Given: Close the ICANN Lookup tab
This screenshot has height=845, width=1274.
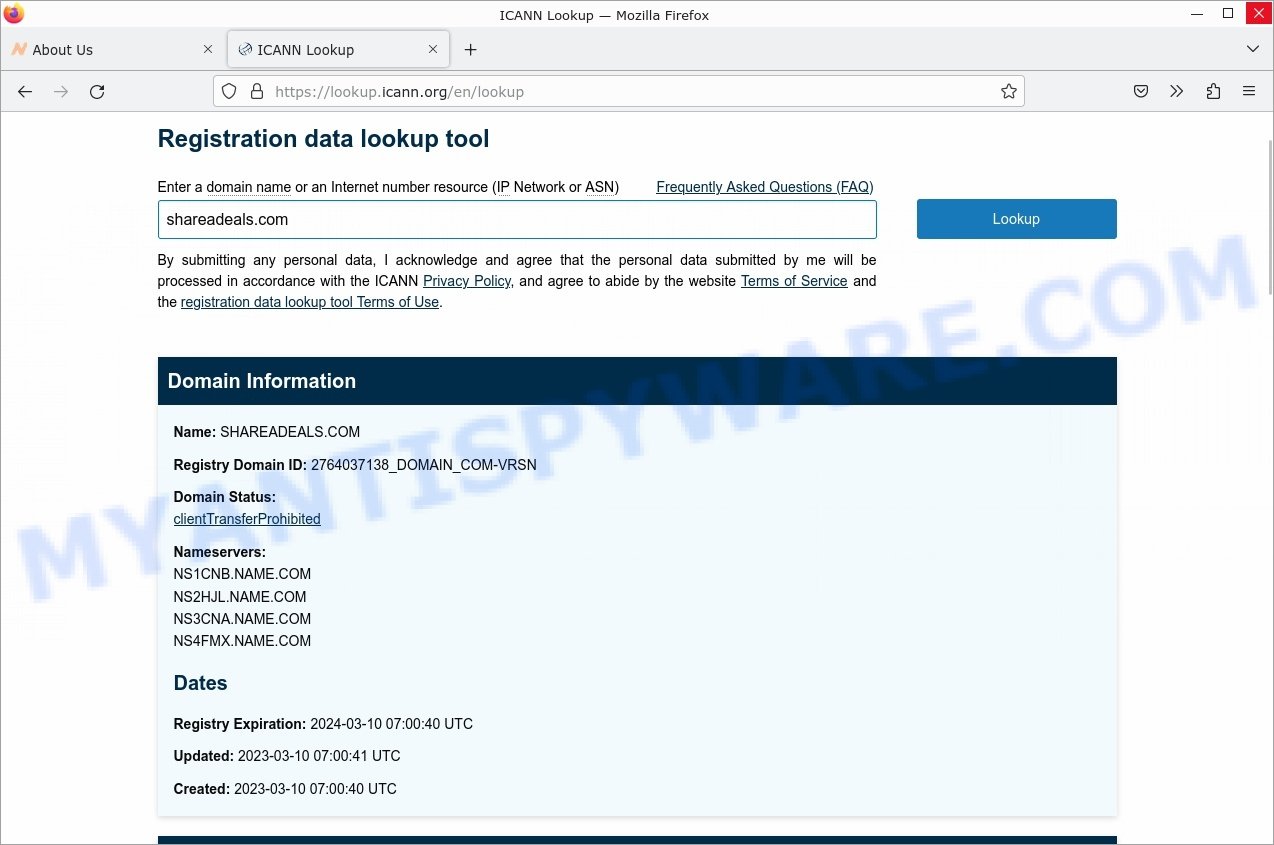Looking at the screenshot, I should point(433,49).
